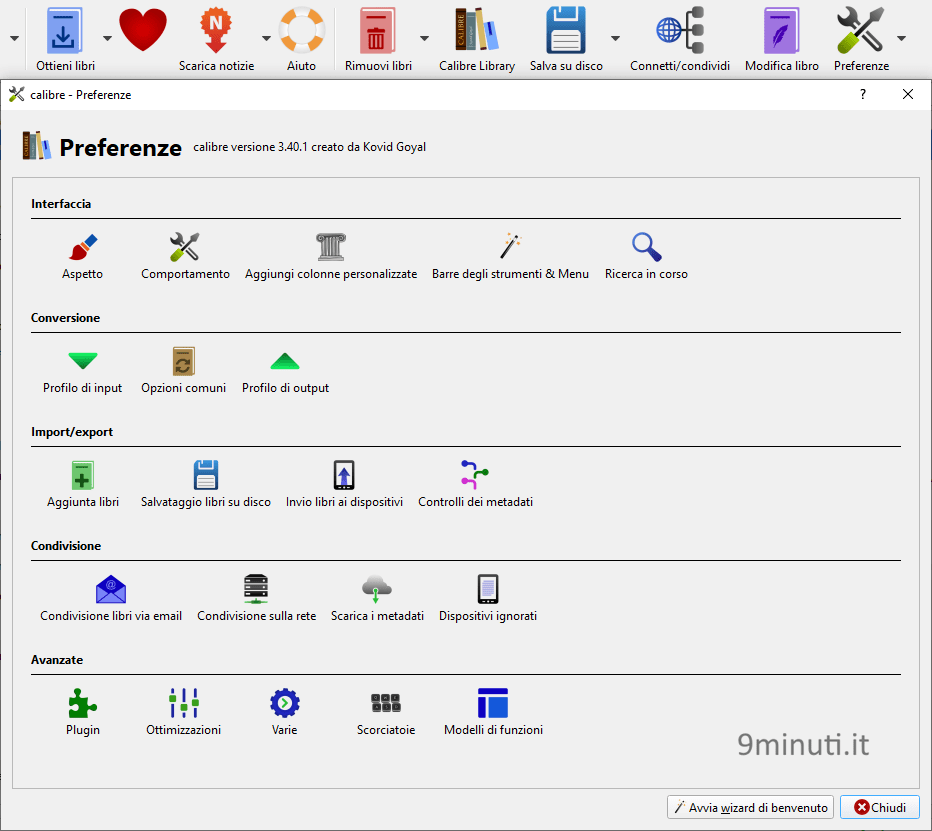This screenshot has height=831, width=932.
Task: Expand the Salva su disco dropdown arrow
Action: [x=615, y=39]
